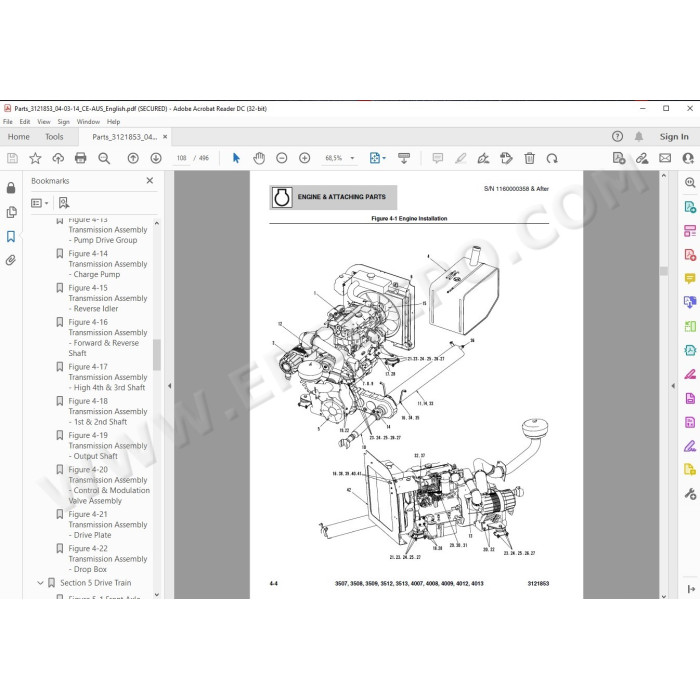
Task: Open the File menu
Action: [8, 121]
